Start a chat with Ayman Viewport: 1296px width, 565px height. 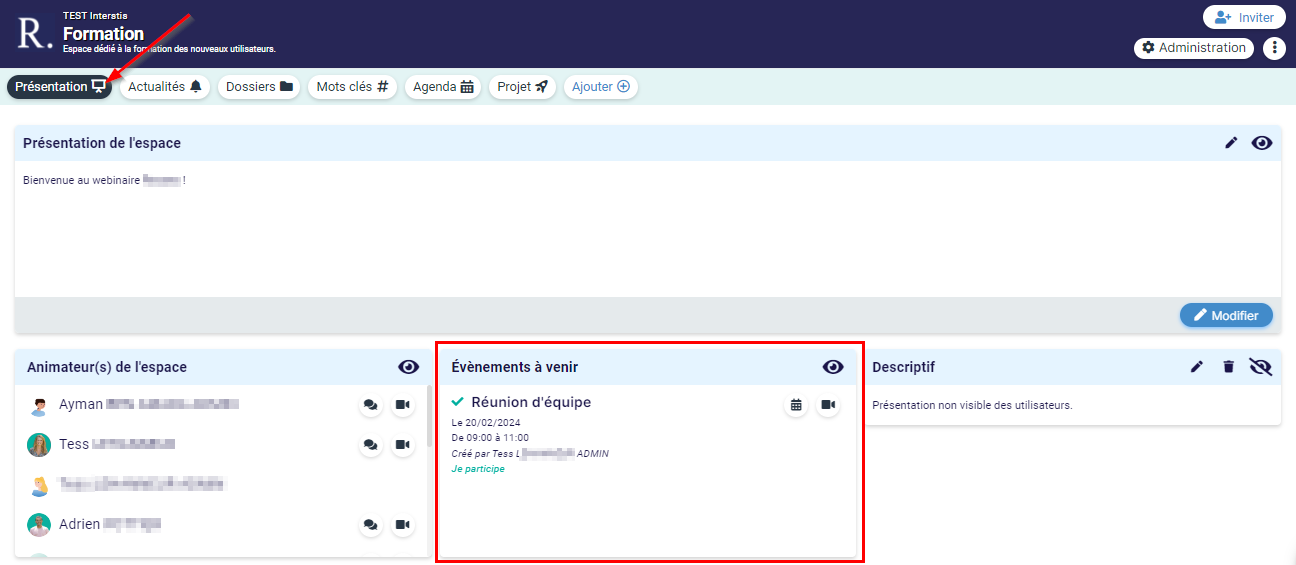(371, 405)
